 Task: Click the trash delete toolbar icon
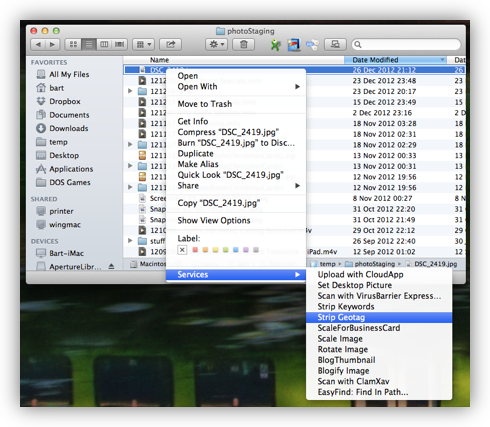tap(244, 44)
